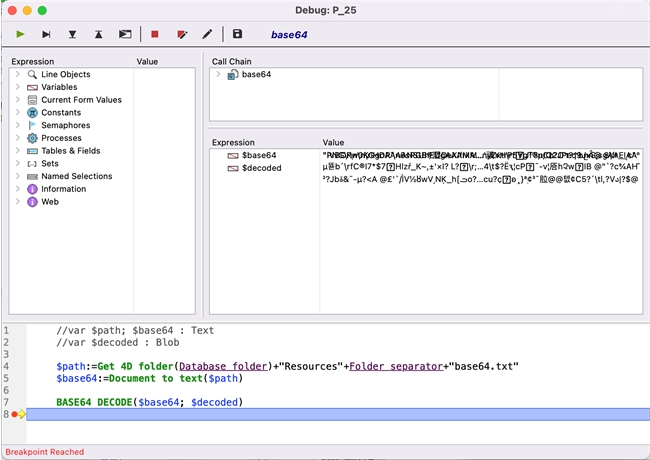
Task: Click the Abort and Edit icon
Action: (182, 34)
